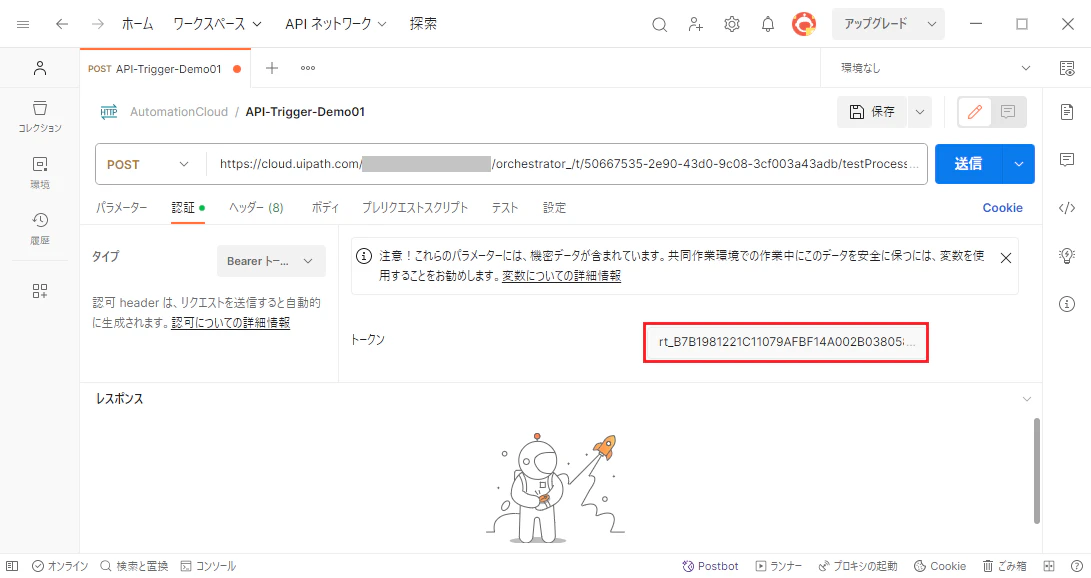Open the documentation icon in right sidebar
1091x578 pixels.
1067,111
